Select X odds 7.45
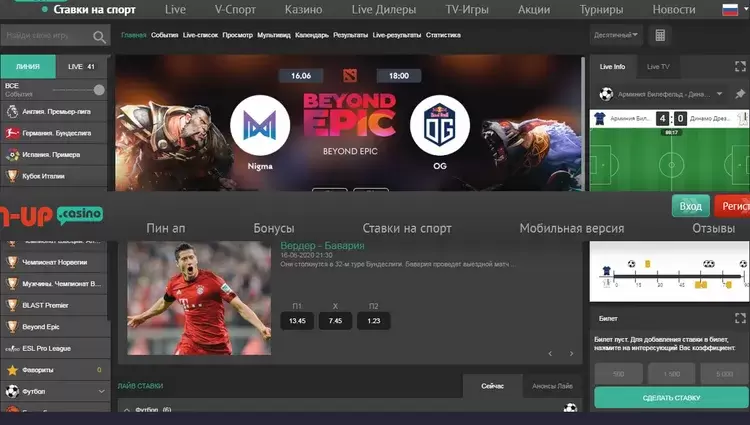The image size is (750, 425). (x=335, y=321)
